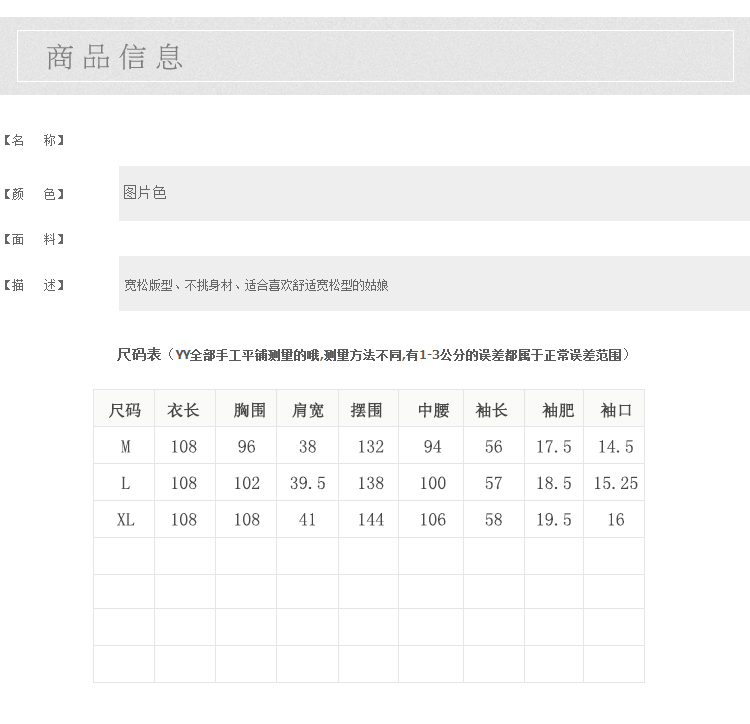The height and width of the screenshot is (724, 750).
Task: Click the 宽松版型 description text
Action: [x=256, y=285]
